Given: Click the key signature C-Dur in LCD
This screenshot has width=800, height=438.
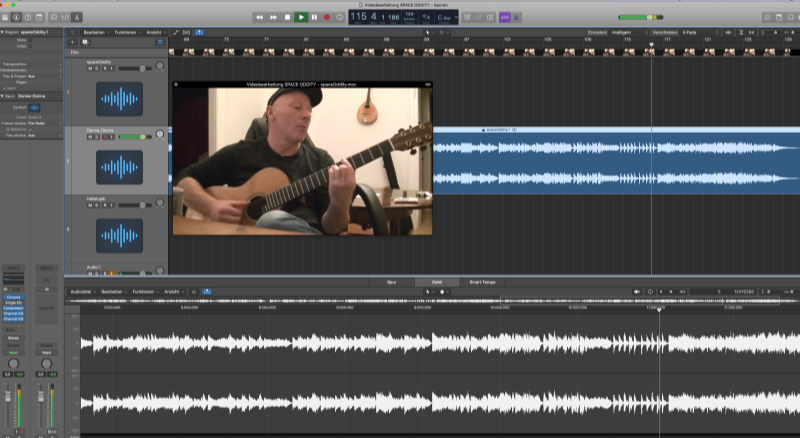Looking at the screenshot, I should [x=444, y=17].
